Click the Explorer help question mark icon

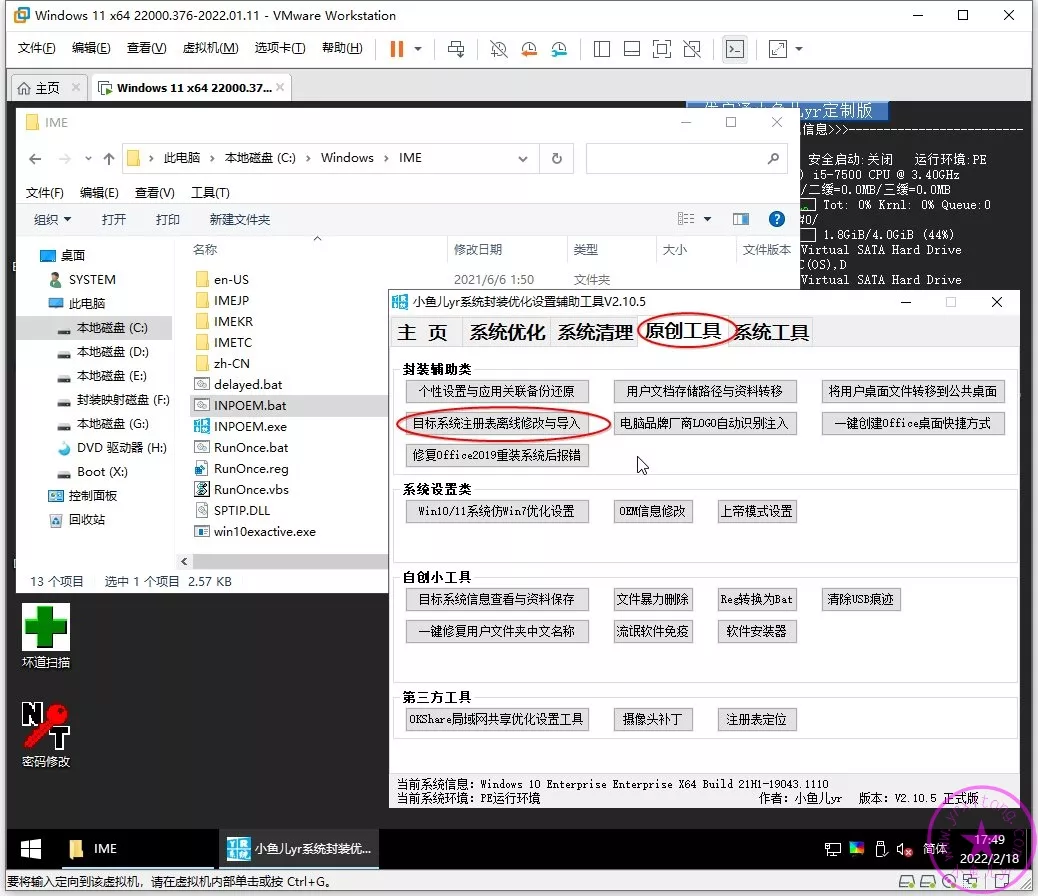coord(776,219)
